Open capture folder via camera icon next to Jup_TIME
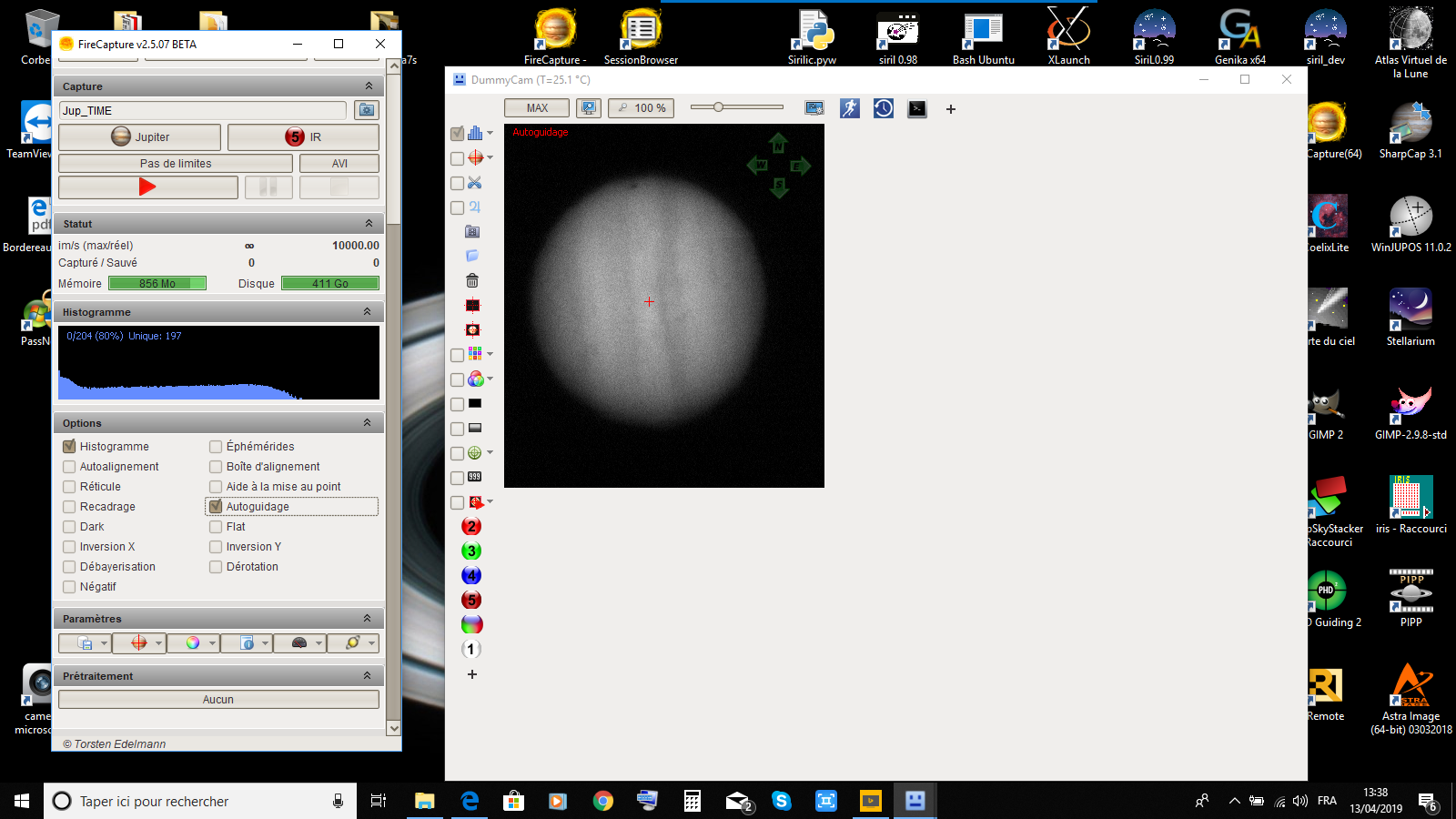This screenshot has width=1456, height=819. coord(367,110)
